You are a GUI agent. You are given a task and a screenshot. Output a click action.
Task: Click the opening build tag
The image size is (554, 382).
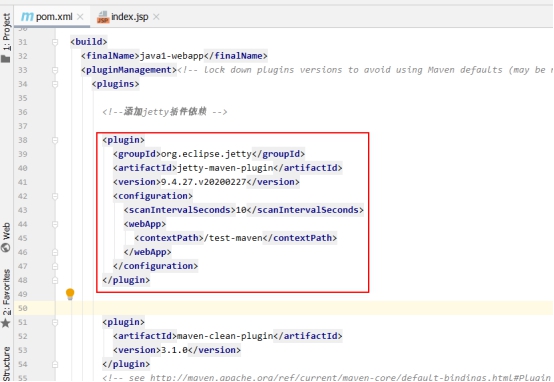[89, 42]
